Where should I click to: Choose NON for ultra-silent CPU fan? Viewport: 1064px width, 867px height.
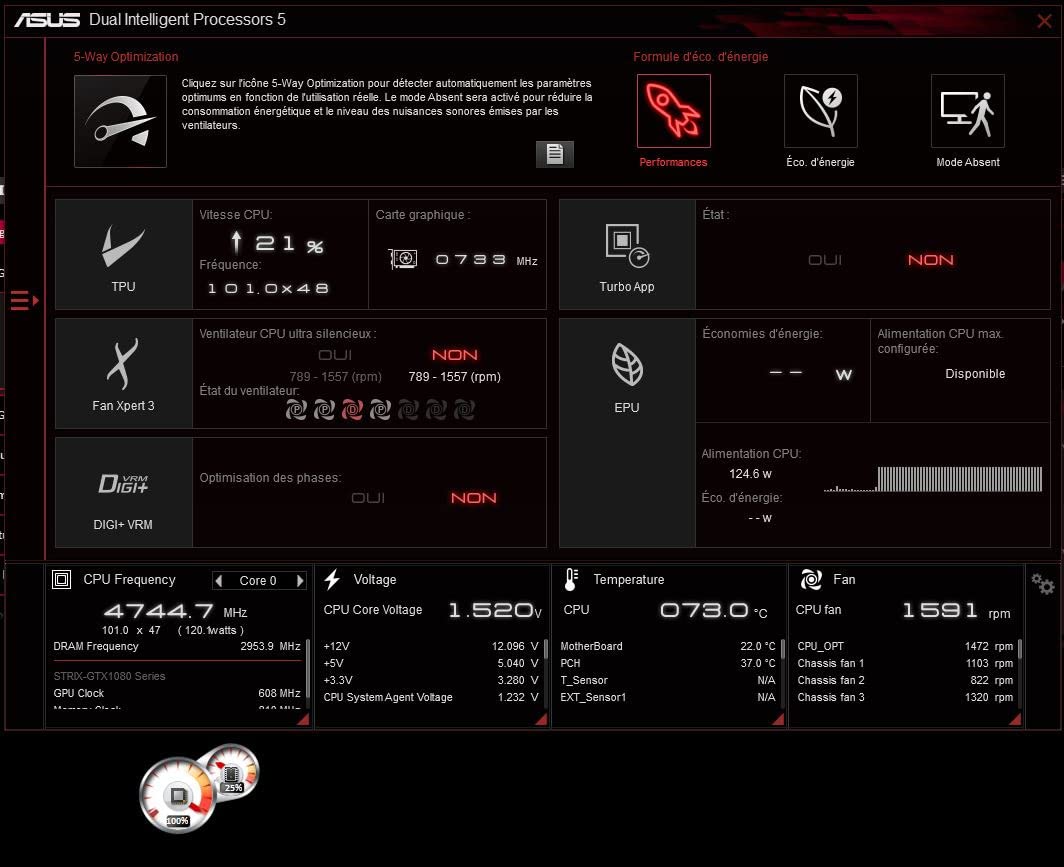point(455,355)
